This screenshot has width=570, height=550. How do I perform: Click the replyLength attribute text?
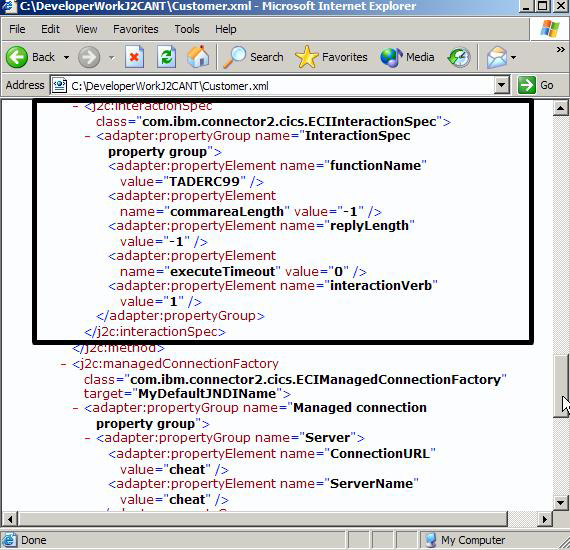tap(369, 226)
